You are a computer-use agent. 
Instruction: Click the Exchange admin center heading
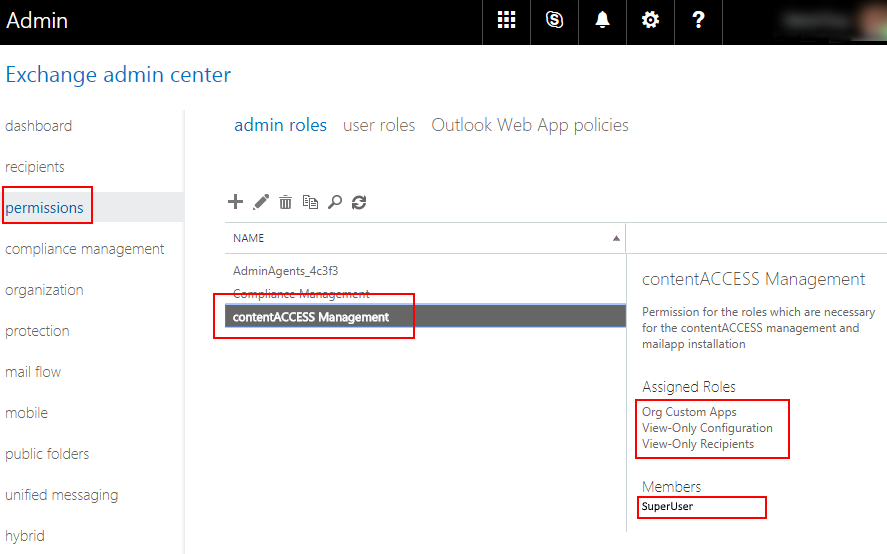point(118,75)
